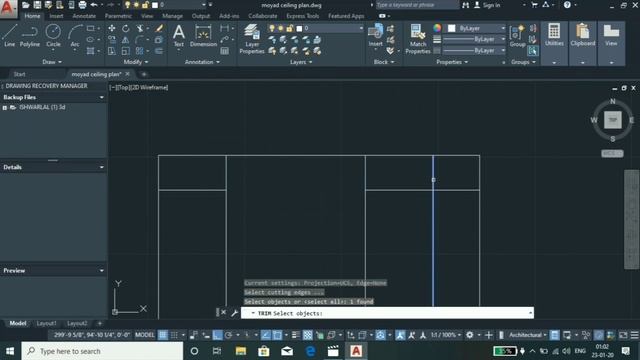Click the keyword search box in title bar
Viewport: 640px width, 360px height.
[x=417, y=5]
